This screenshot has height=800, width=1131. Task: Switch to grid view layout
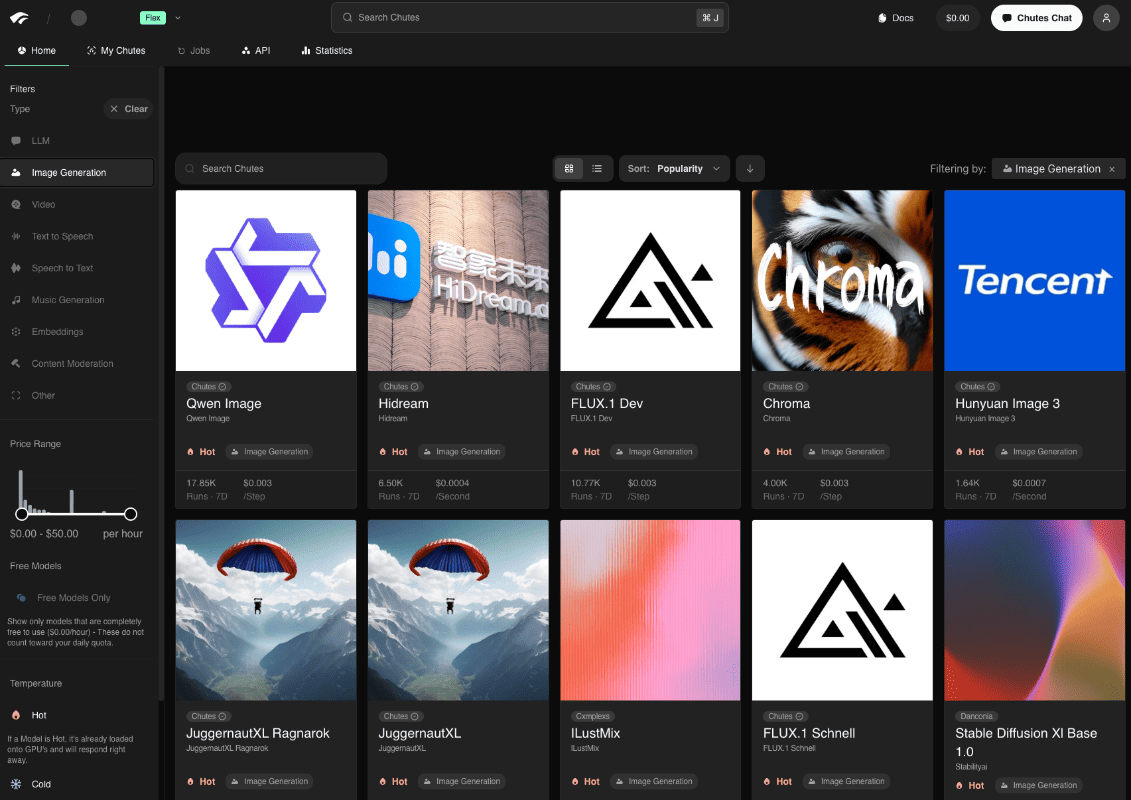569,169
